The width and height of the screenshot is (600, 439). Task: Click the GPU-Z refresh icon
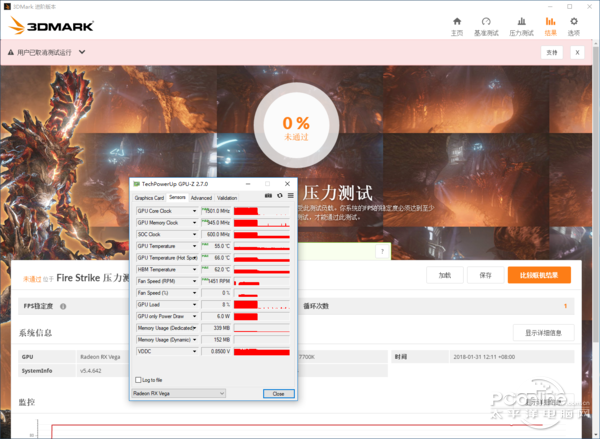click(279, 196)
